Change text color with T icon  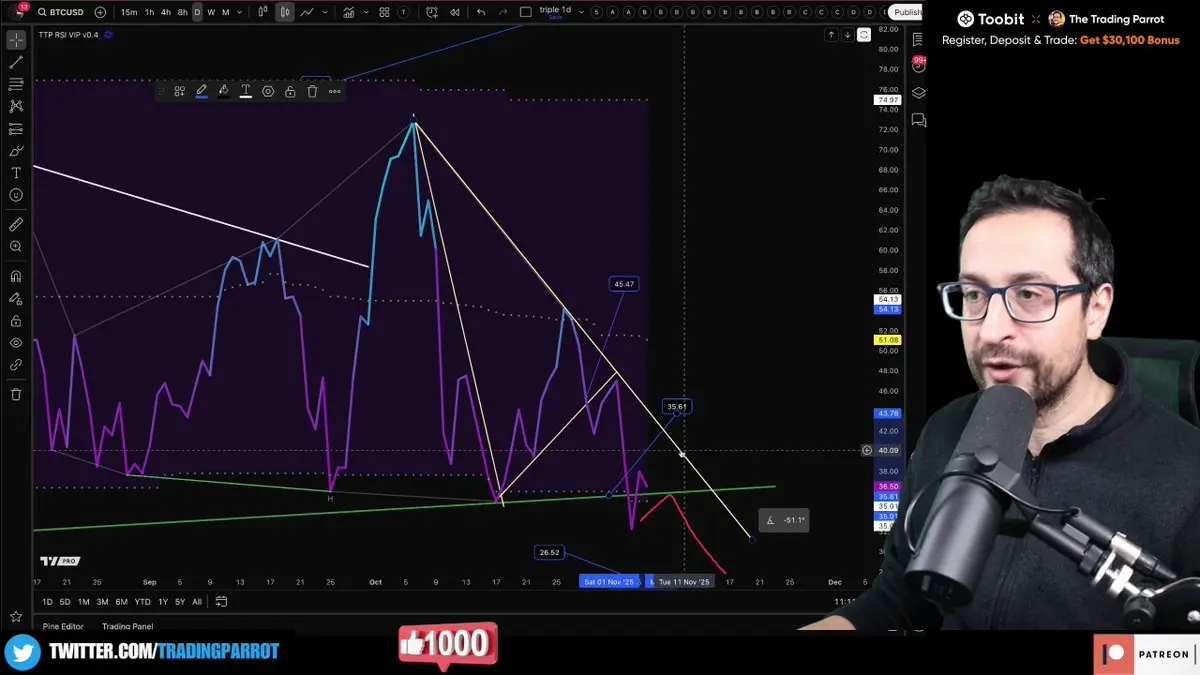coord(245,91)
